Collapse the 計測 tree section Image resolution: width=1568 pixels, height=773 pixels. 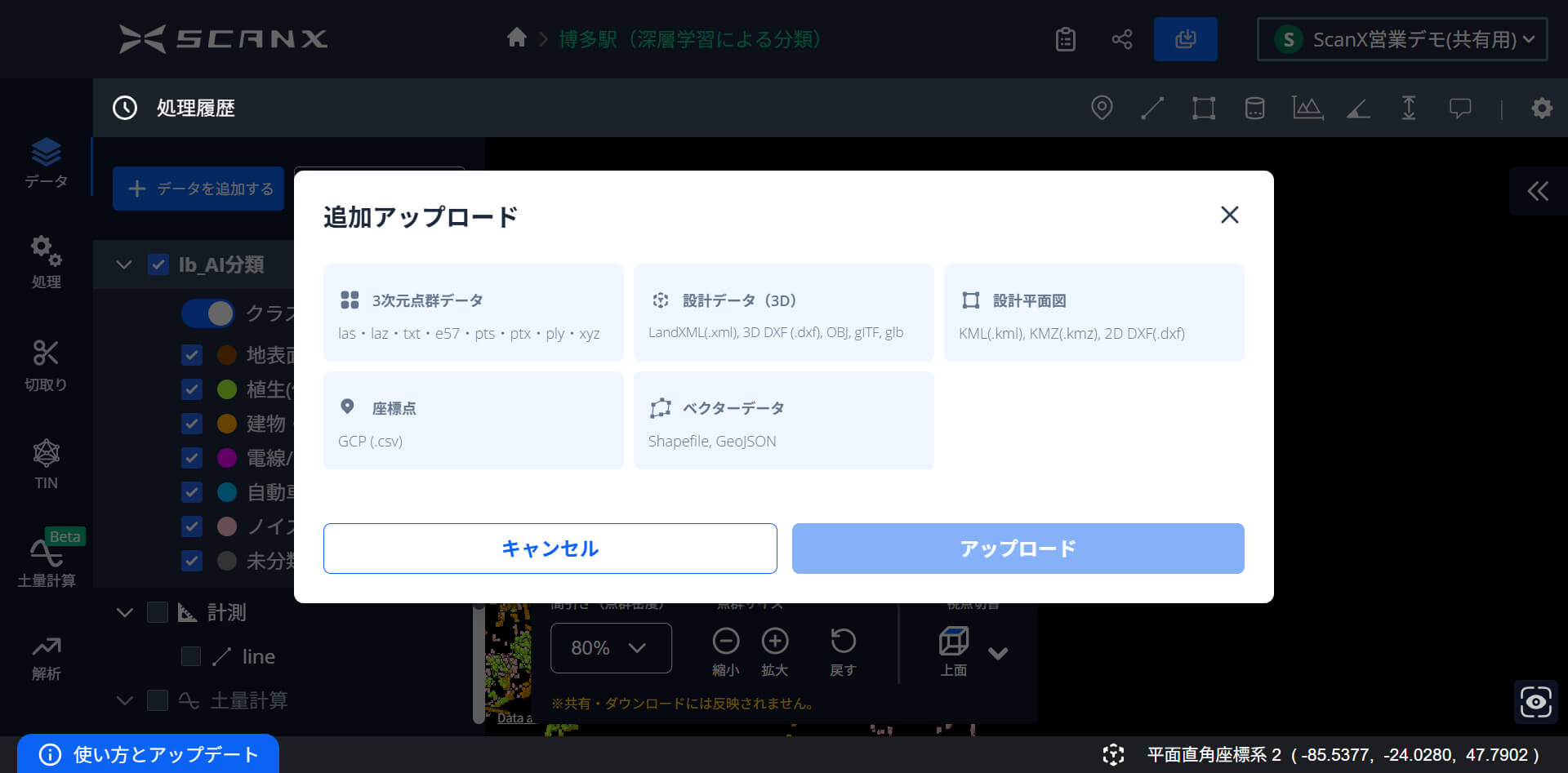[124, 612]
